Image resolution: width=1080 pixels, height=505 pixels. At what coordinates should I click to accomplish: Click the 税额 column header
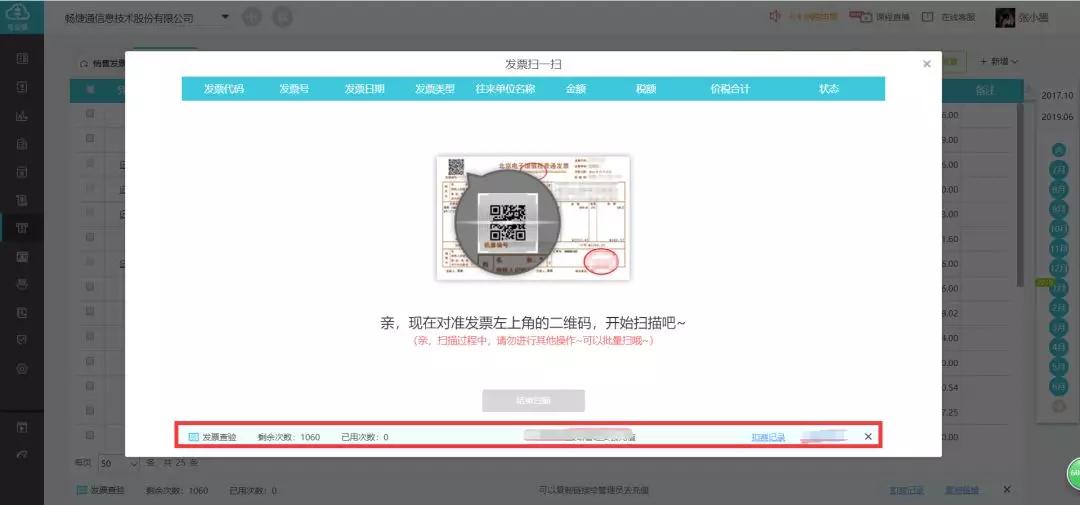click(x=646, y=89)
